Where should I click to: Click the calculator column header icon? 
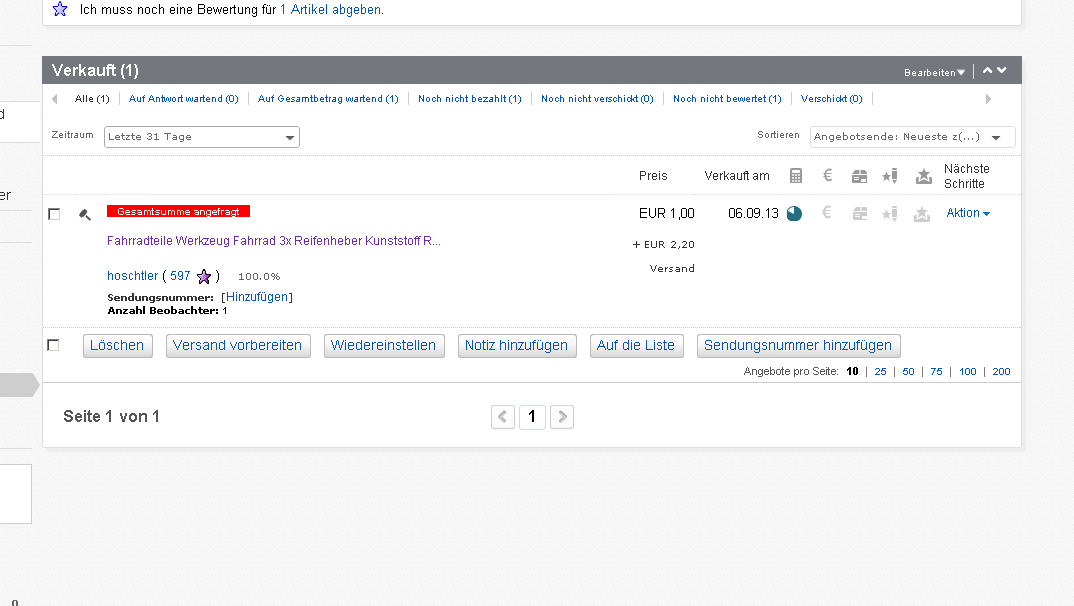(x=795, y=176)
